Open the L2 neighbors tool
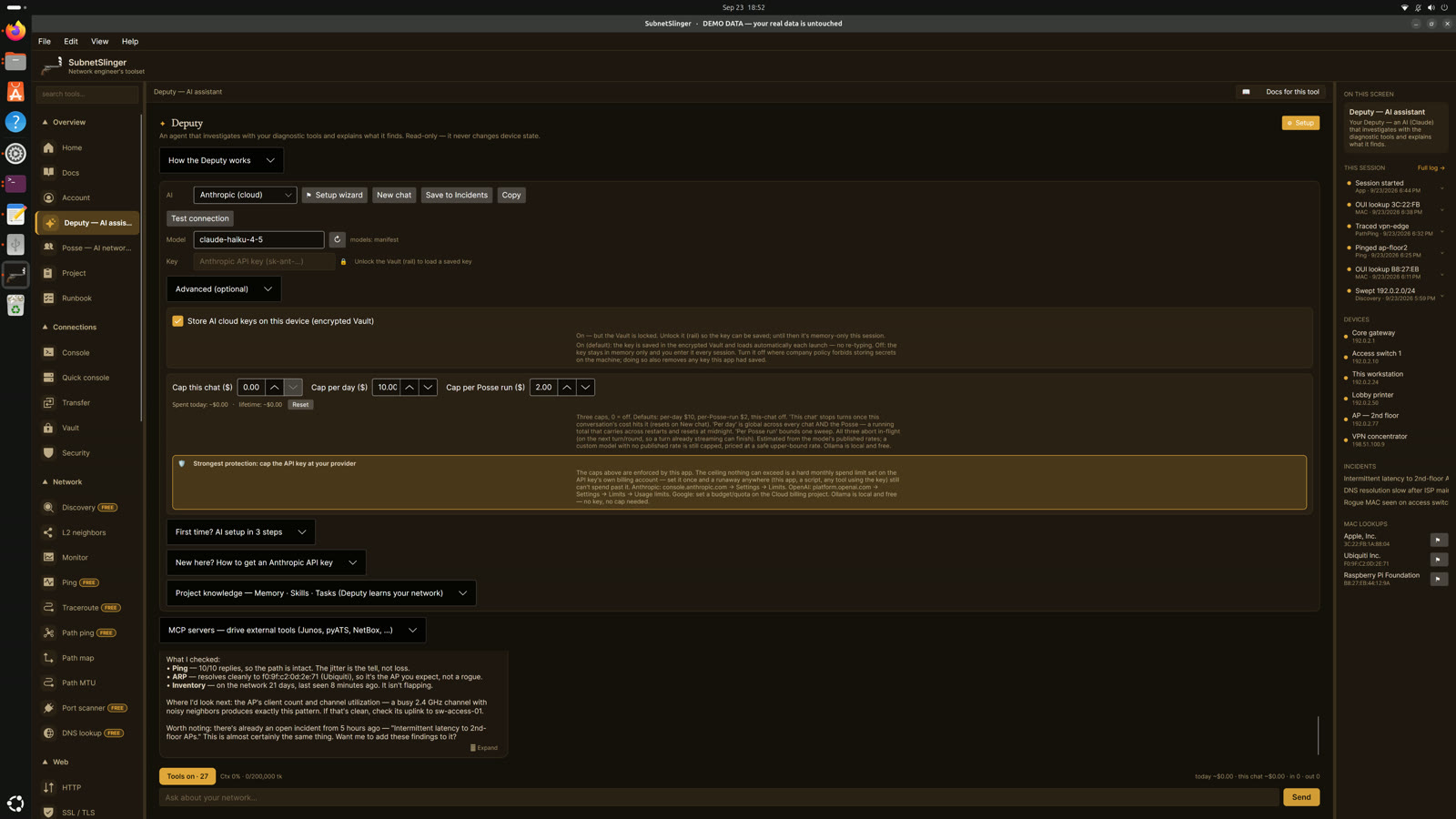This screenshot has height=819, width=1456. (87, 532)
